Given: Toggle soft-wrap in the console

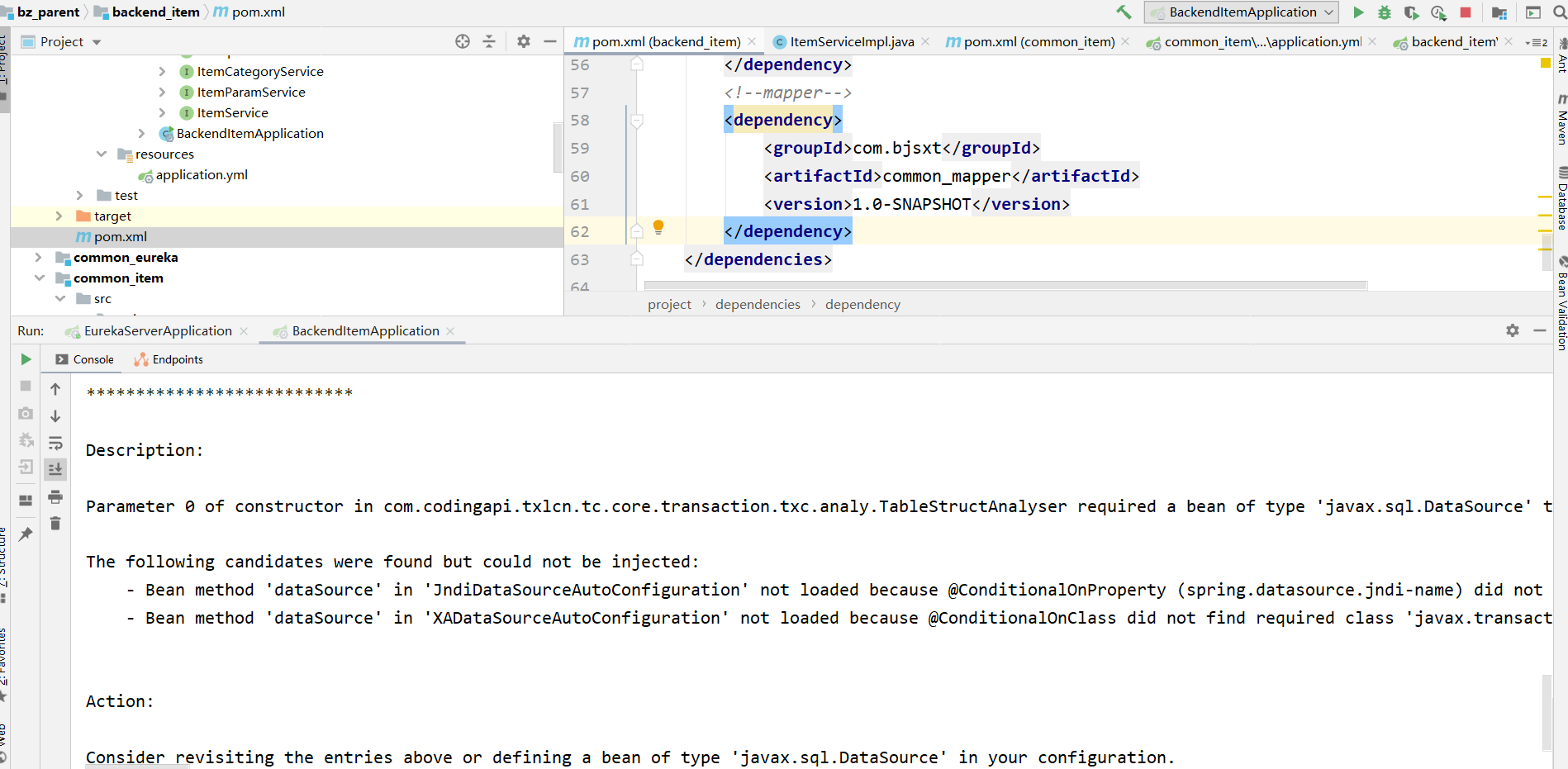Looking at the screenshot, I should tap(55, 443).
